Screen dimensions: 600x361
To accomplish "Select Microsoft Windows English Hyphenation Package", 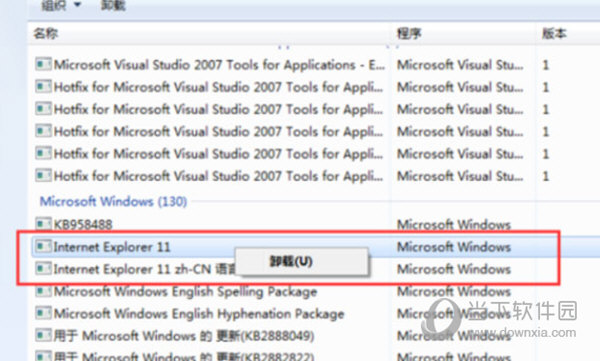I will point(199,314).
